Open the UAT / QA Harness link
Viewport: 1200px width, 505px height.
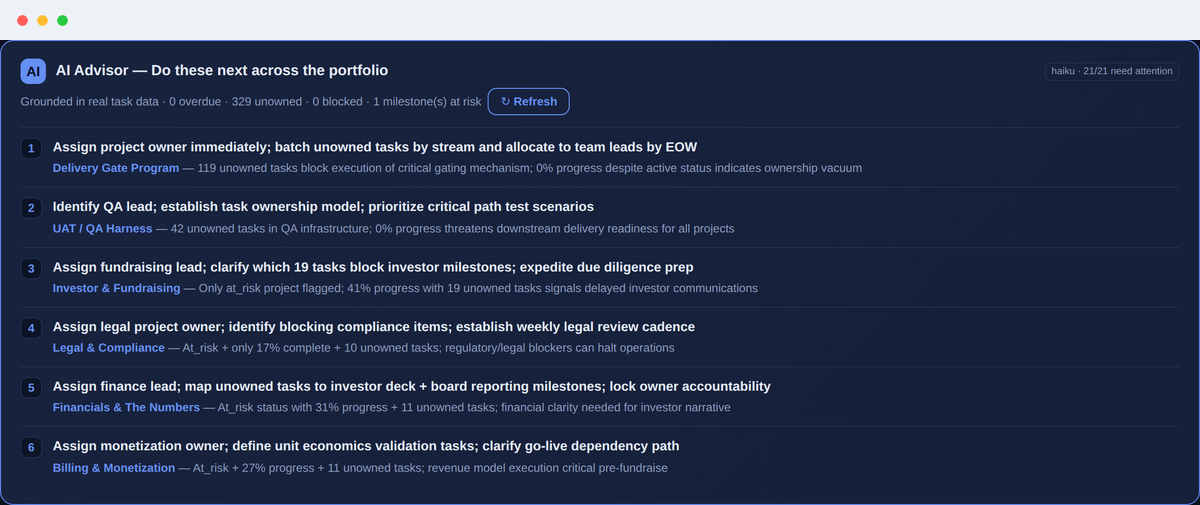(x=103, y=229)
